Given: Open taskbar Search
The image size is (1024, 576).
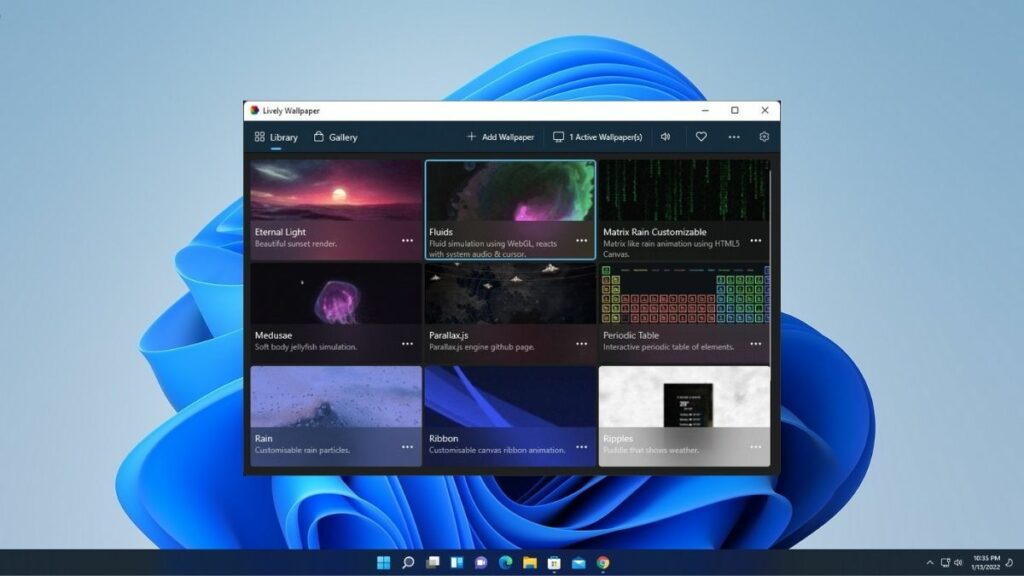Looking at the screenshot, I should coord(408,563).
